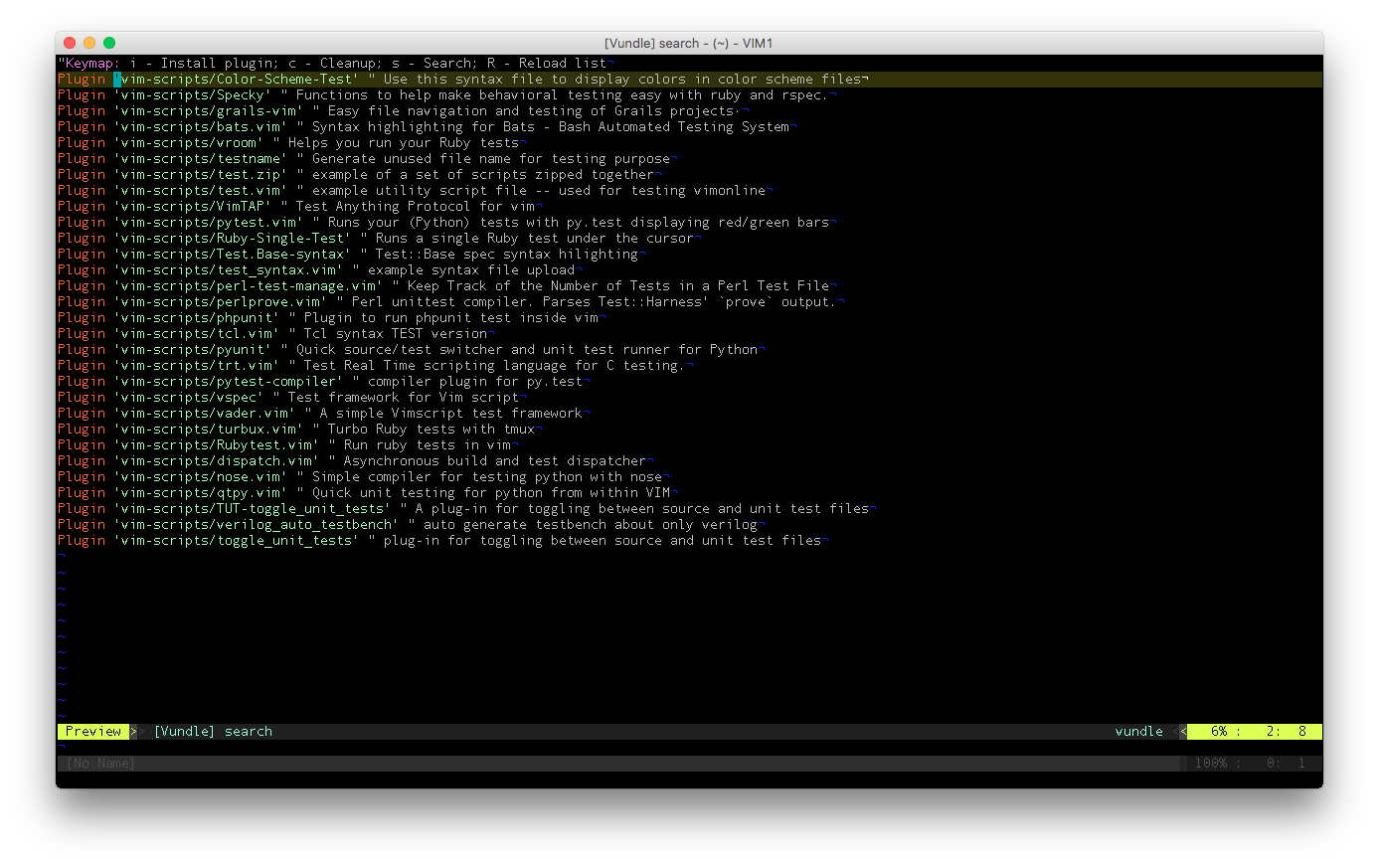Screen dimensions: 1379x868
Task: Select the 'vim-scripts/Rubytest.vim' plugin line
Action: (x=288, y=445)
